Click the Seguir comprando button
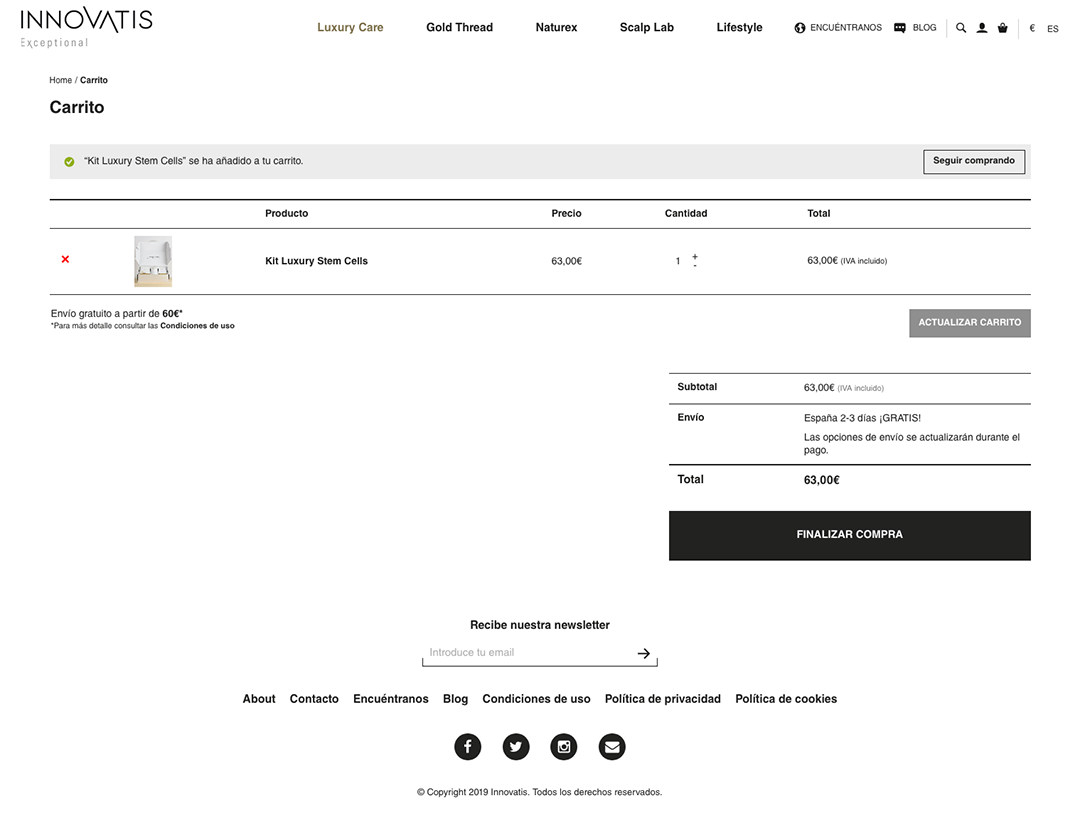1080x825 pixels. [x=974, y=161]
